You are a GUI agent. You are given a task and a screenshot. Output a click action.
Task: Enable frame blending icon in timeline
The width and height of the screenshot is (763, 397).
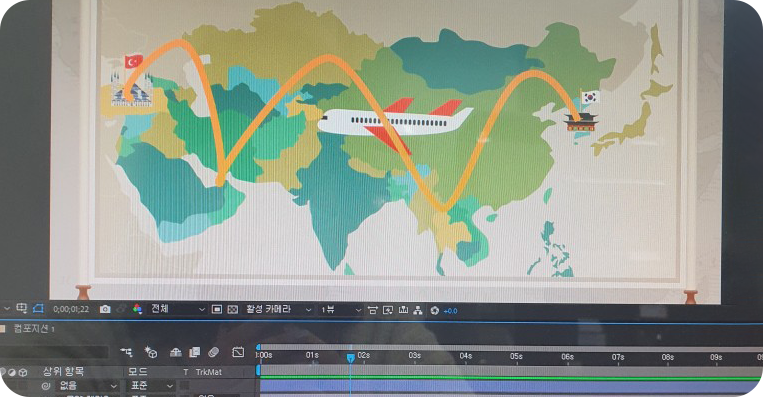coord(195,352)
